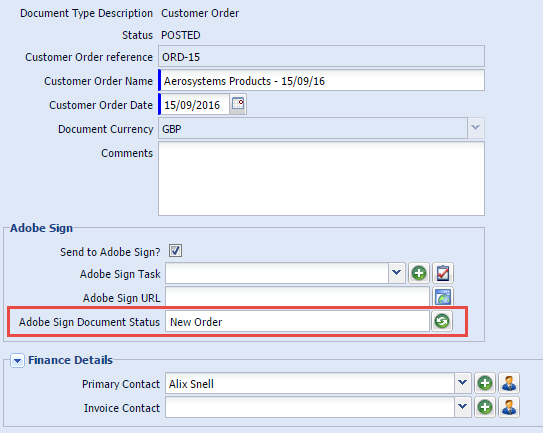
Task: Expand the Adobe Sign Task dropdown
Action: pos(397,273)
